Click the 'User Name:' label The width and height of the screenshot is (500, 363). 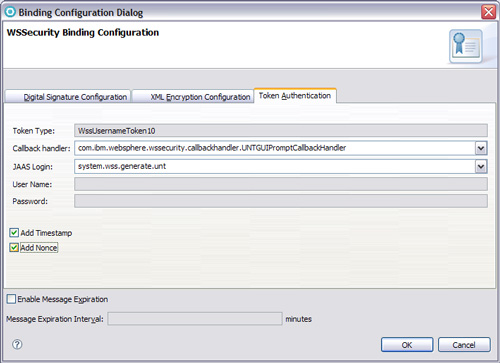click(32, 184)
